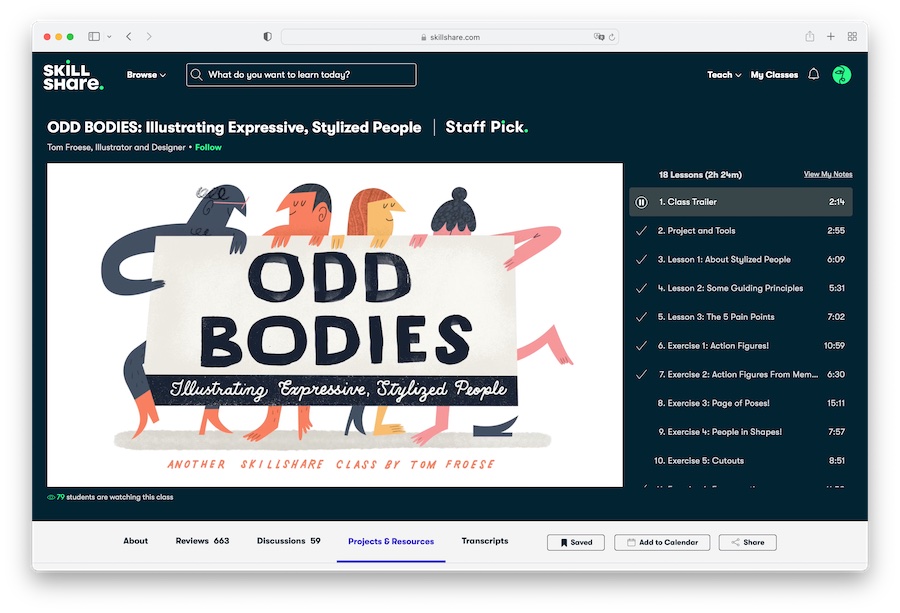900x613 pixels.
Task: Toggle the Safari sidebar icon
Action: (94, 37)
